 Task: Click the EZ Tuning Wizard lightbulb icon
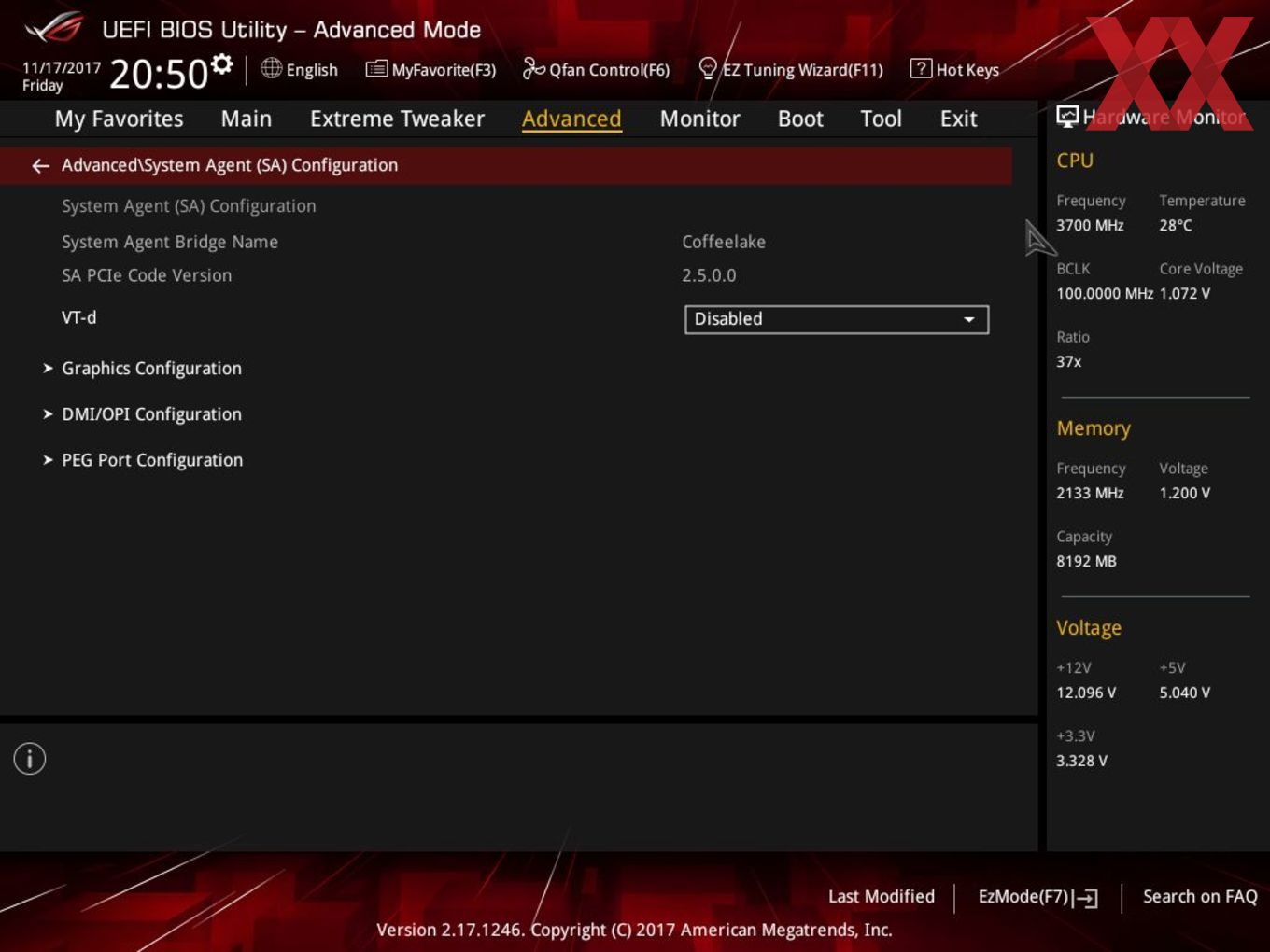(708, 68)
